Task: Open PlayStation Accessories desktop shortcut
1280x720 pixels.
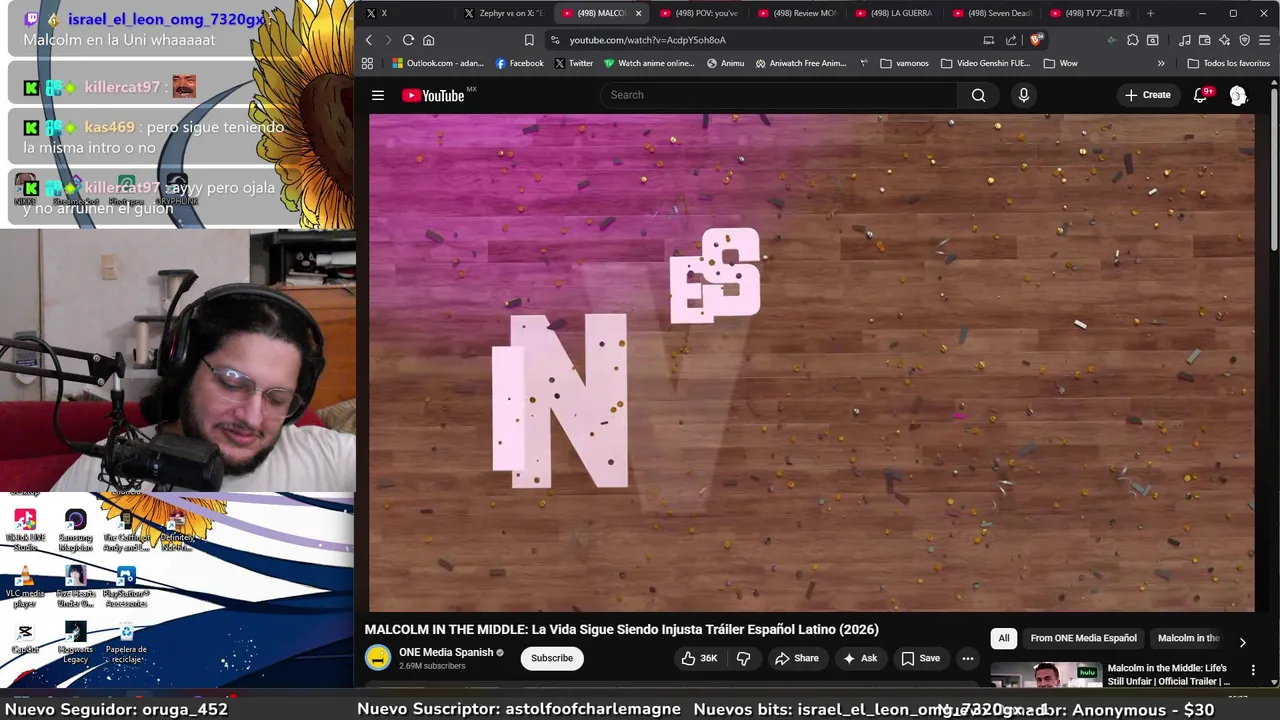Action: click(x=126, y=586)
